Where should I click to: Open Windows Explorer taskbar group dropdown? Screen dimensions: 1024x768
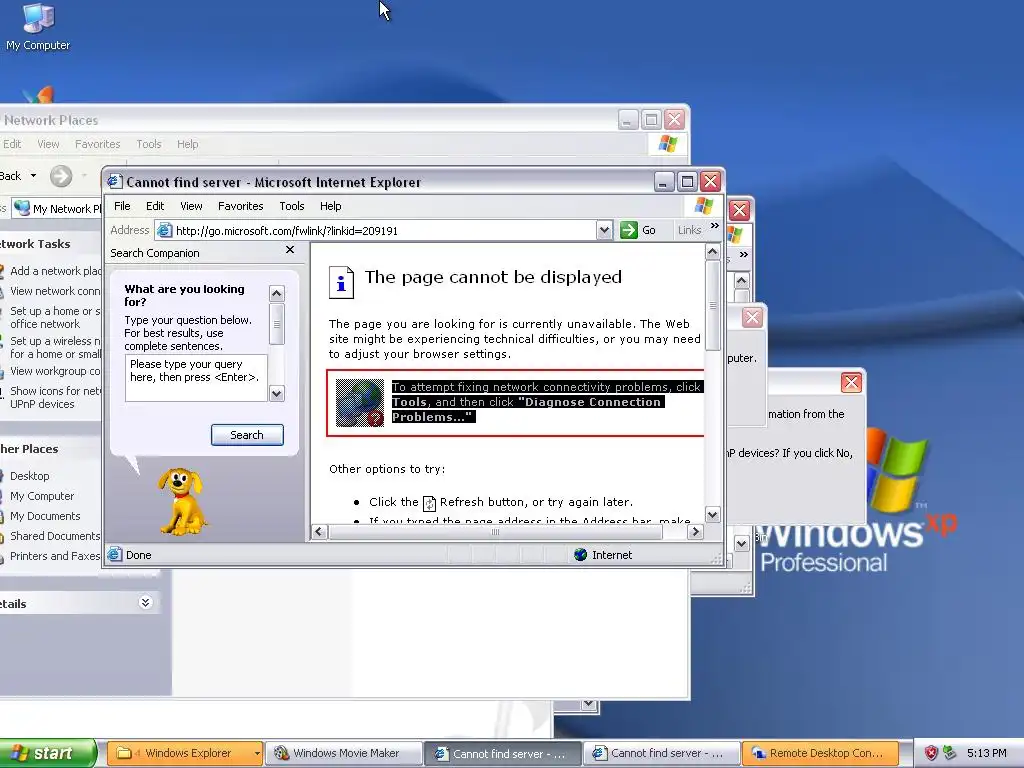[x=257, y=754]
